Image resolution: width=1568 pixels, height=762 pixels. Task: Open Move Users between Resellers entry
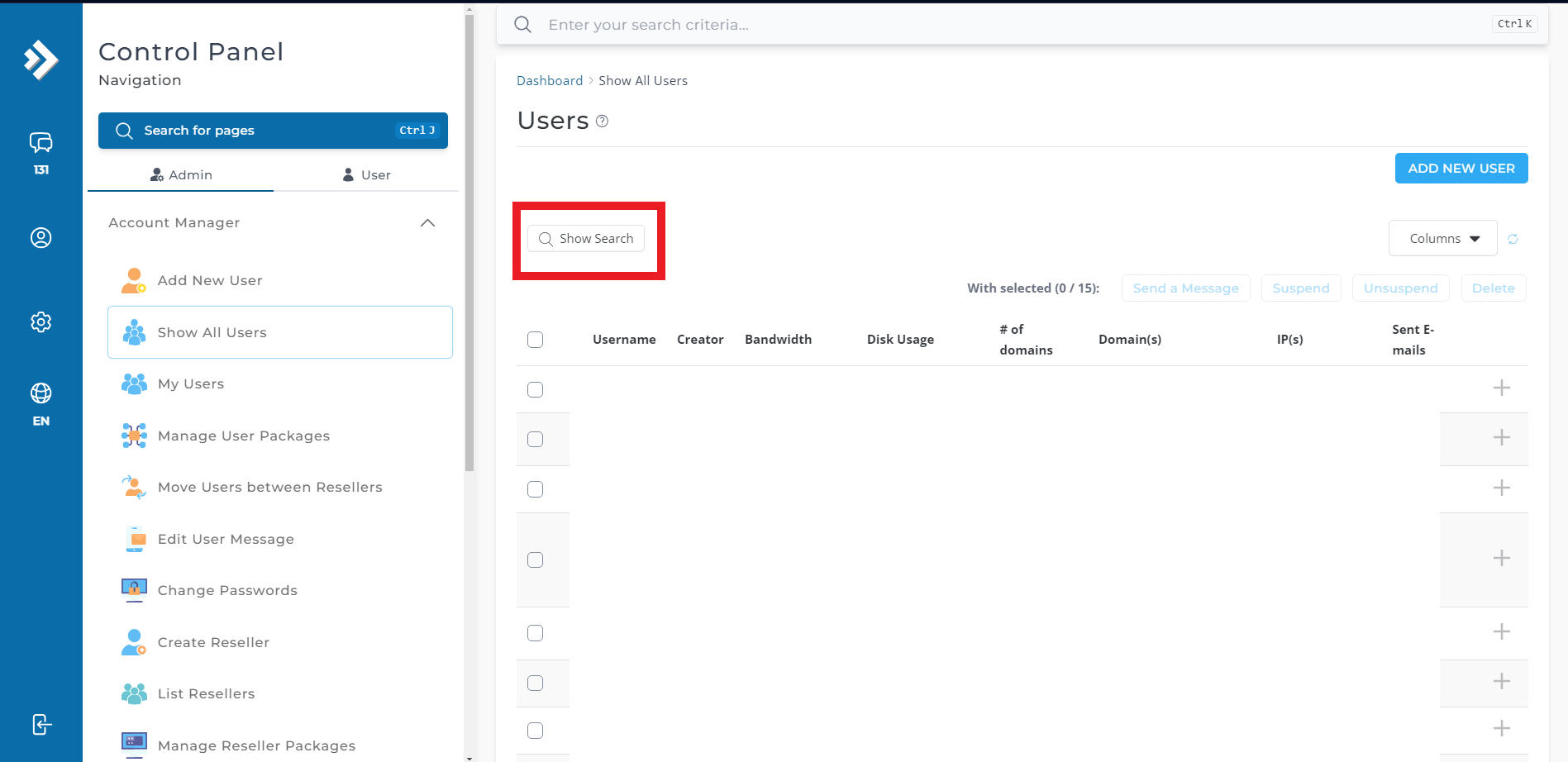[x=280, y=487]
